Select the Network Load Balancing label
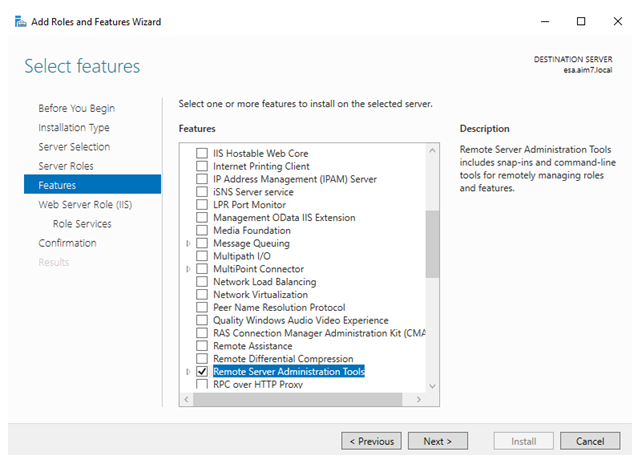Viewport: 632px width, 458px height. coord(264,282)
